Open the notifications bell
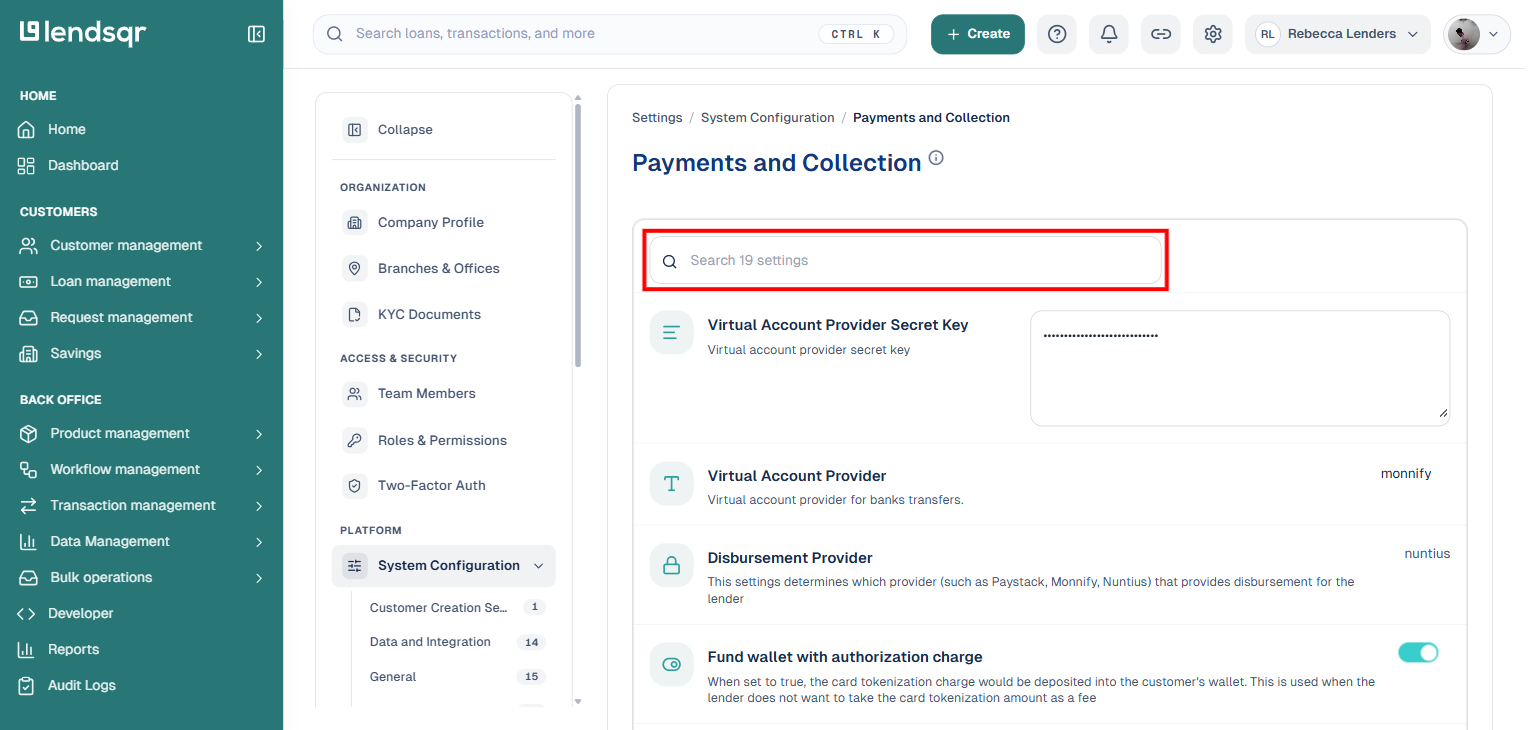The height and width of the screenshot is (730, 1535). point(1109,34)
